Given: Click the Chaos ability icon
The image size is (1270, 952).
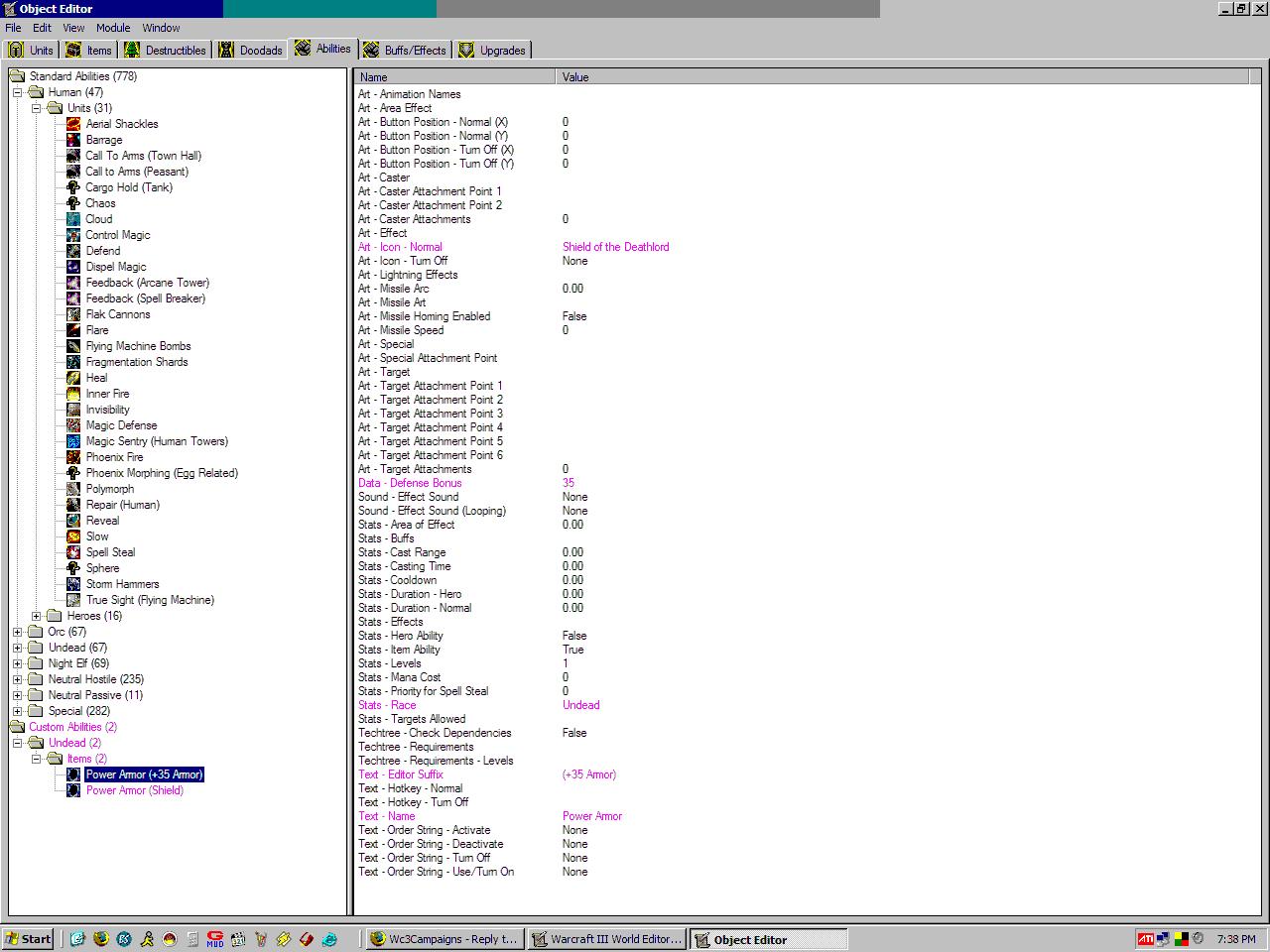Looking at the screenshot, I should click(73, 203).
